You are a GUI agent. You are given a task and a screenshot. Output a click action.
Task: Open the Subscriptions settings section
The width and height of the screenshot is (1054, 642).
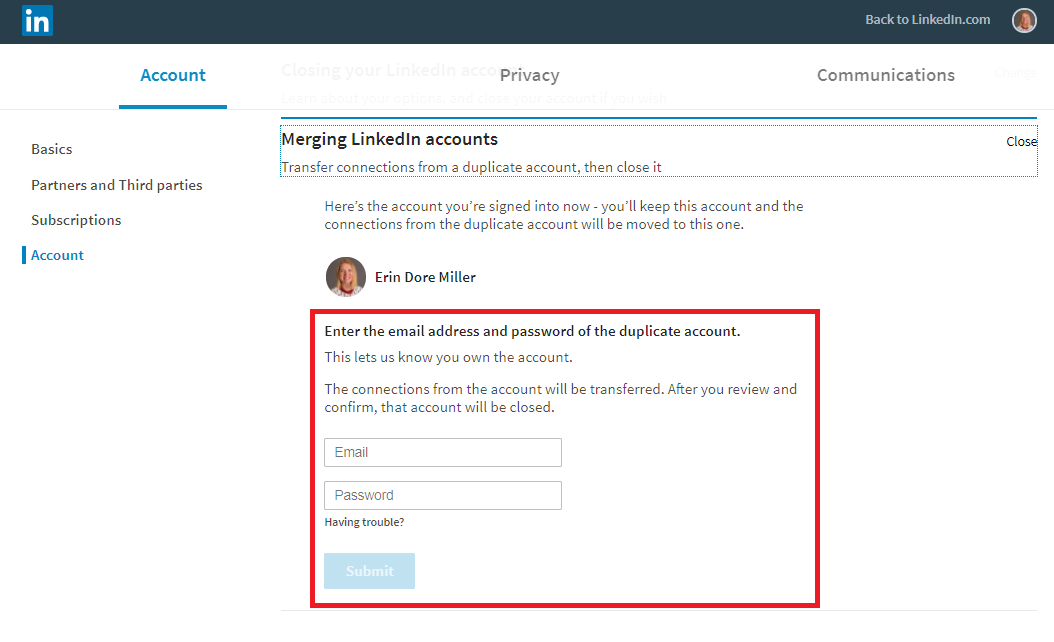[x=76, y=220]
